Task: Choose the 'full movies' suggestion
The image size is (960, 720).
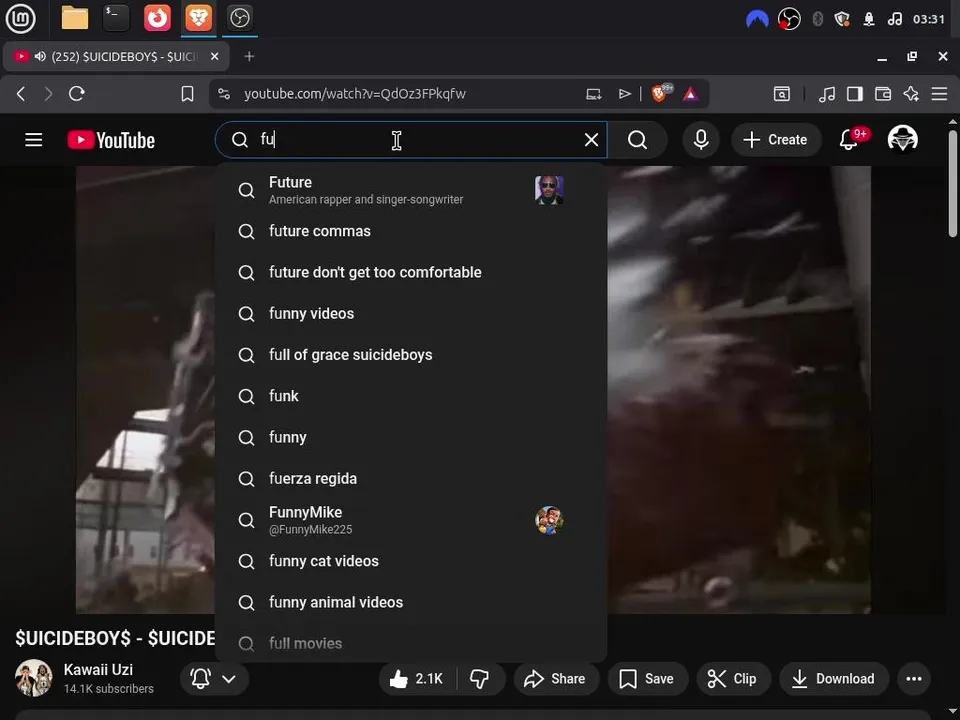Action: [411, 643]
